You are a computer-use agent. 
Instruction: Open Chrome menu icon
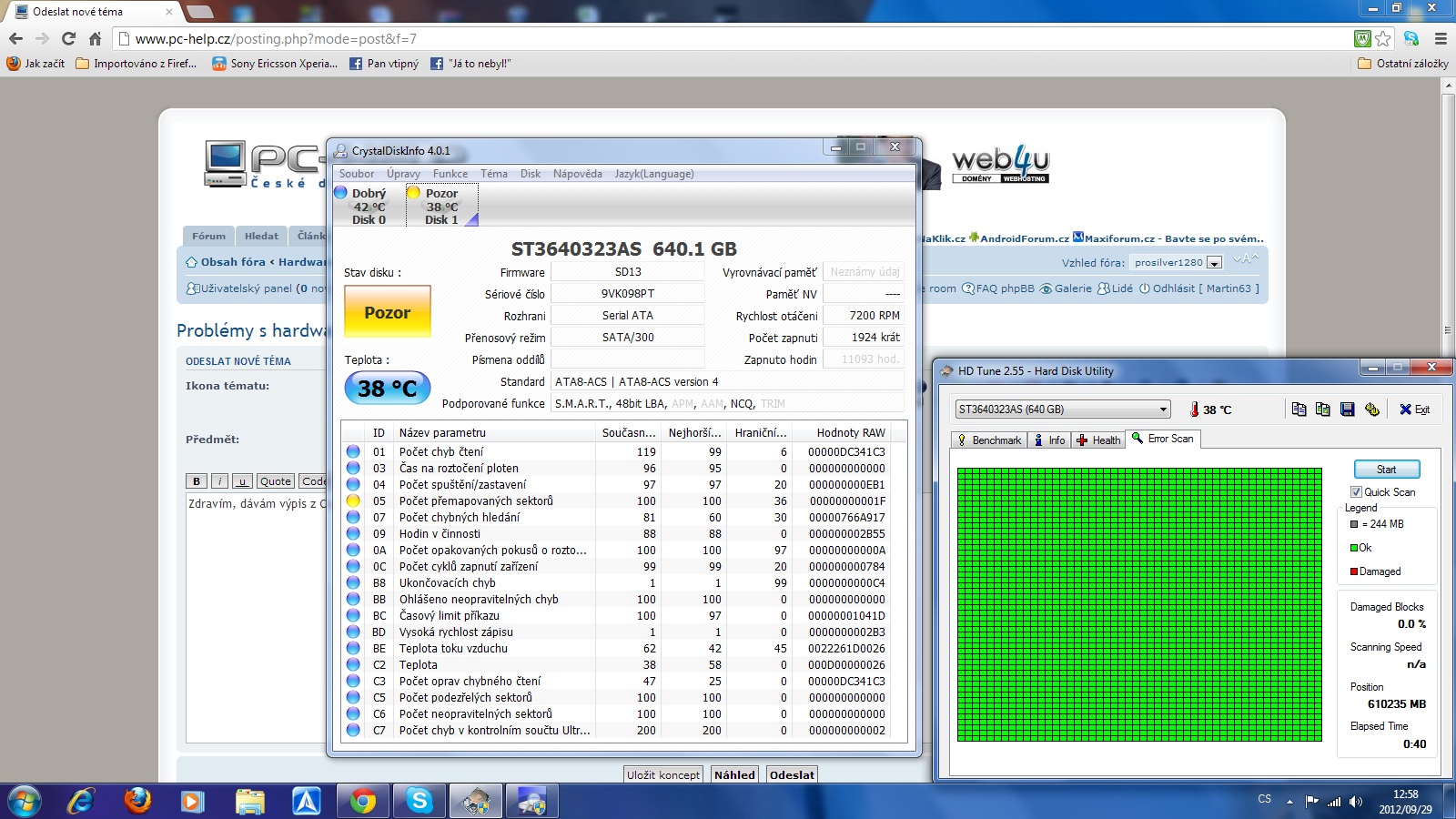(1441, 38)
